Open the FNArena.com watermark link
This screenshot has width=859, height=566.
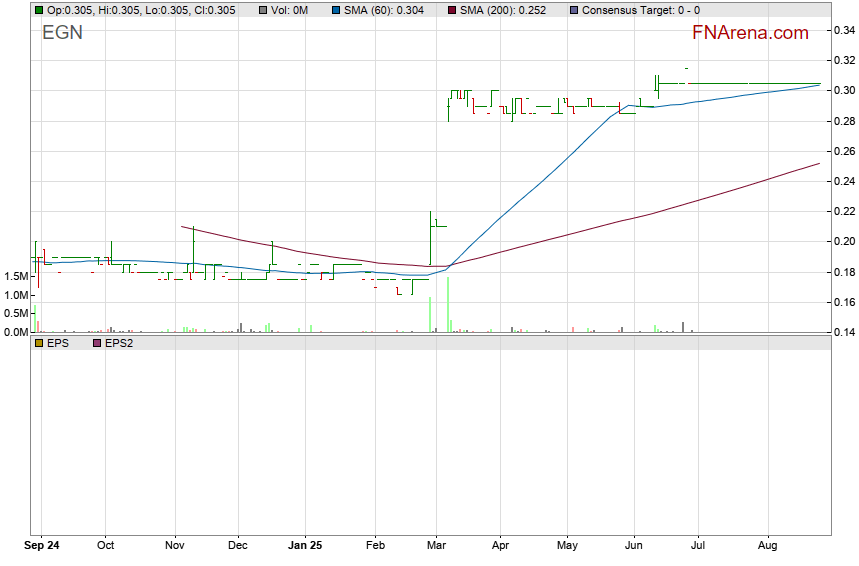750,33
